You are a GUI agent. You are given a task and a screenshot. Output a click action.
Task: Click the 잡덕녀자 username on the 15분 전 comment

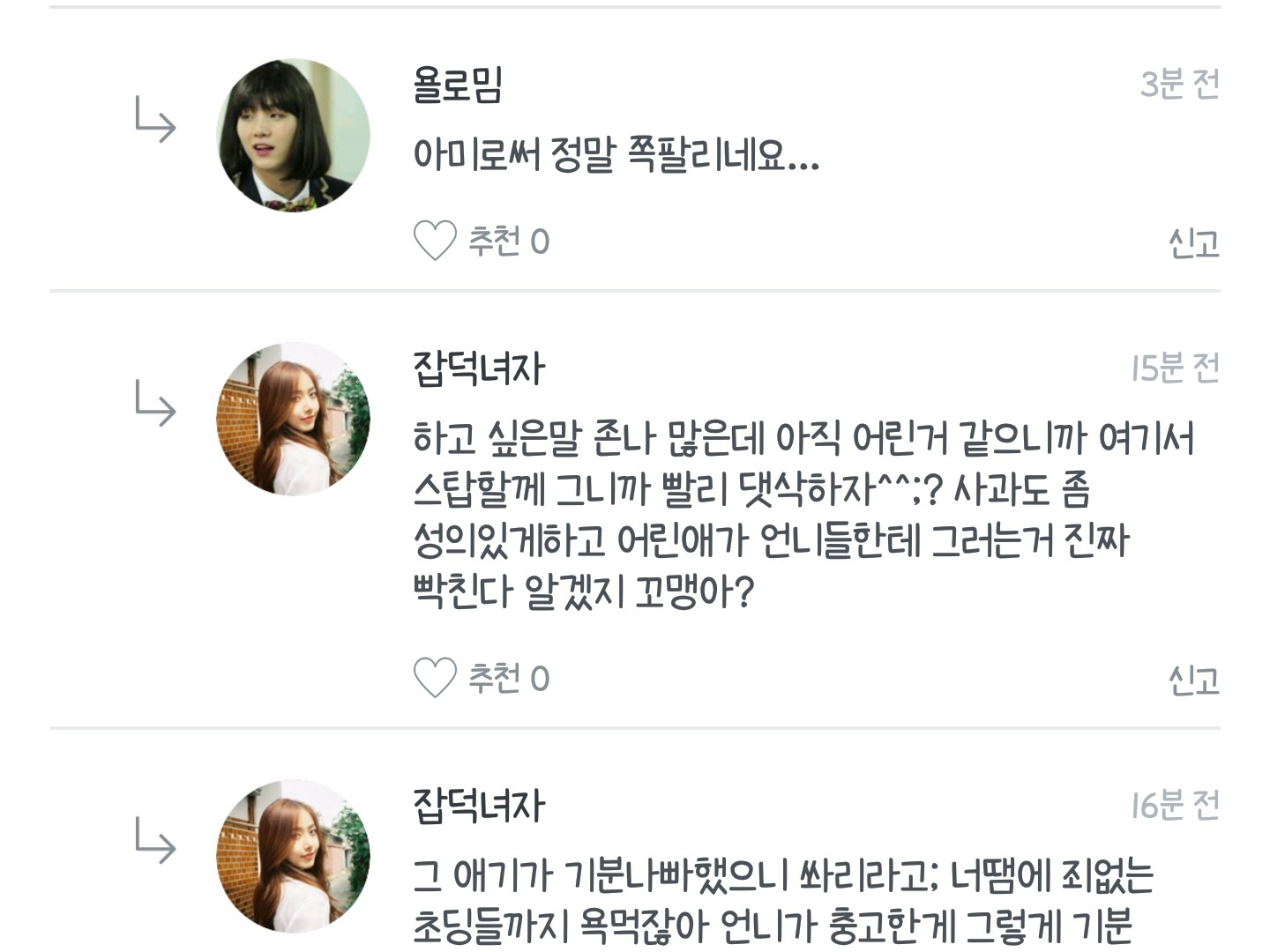(479, 368)
